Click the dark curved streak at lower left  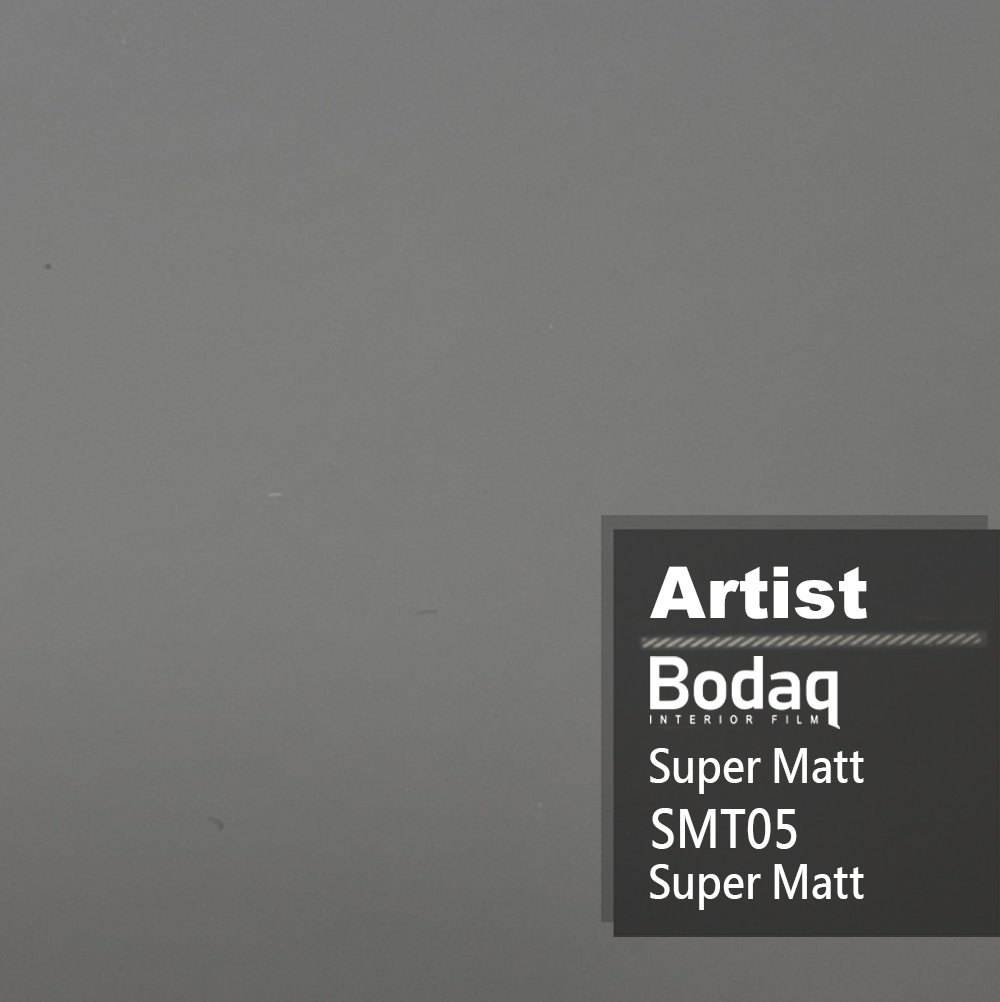[x=215, y=822]
